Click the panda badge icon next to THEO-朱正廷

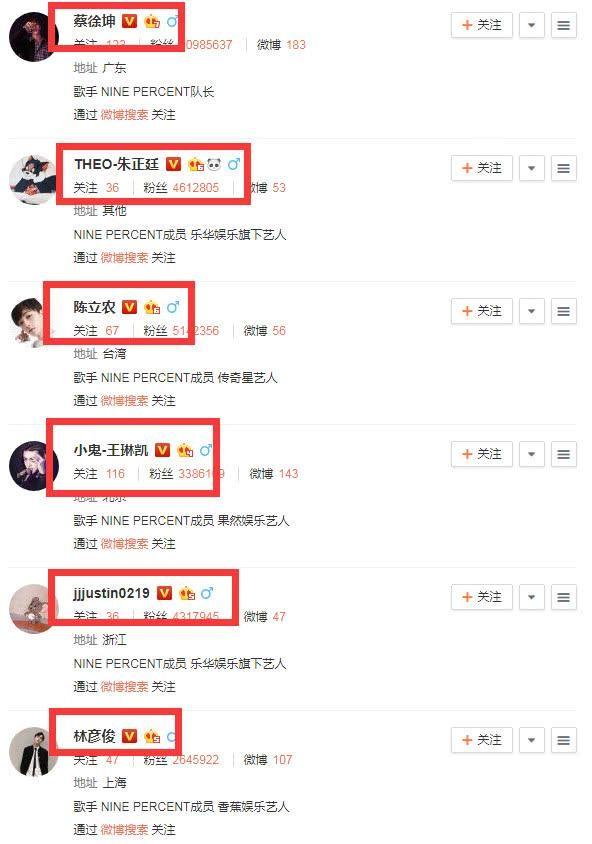214,164
